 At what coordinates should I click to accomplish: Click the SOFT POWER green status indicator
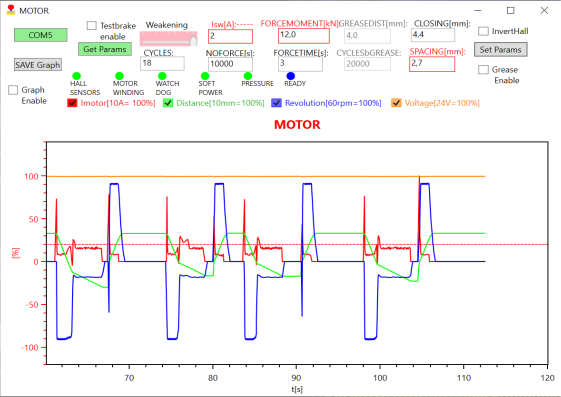(x=205, y=76)
